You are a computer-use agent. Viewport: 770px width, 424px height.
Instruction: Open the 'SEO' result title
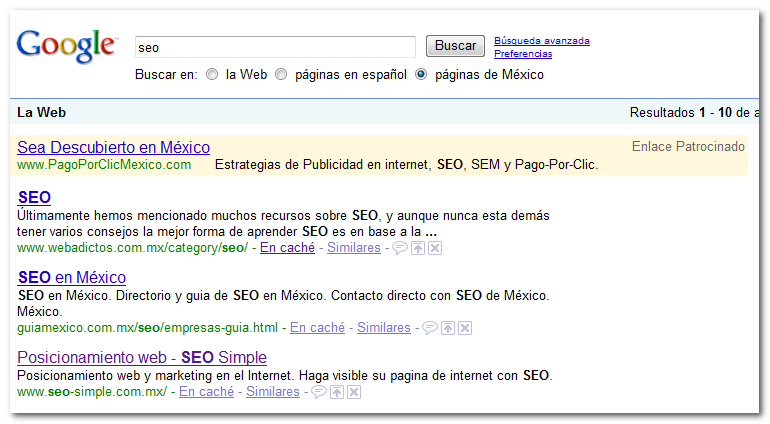click(x=34, y=198)
